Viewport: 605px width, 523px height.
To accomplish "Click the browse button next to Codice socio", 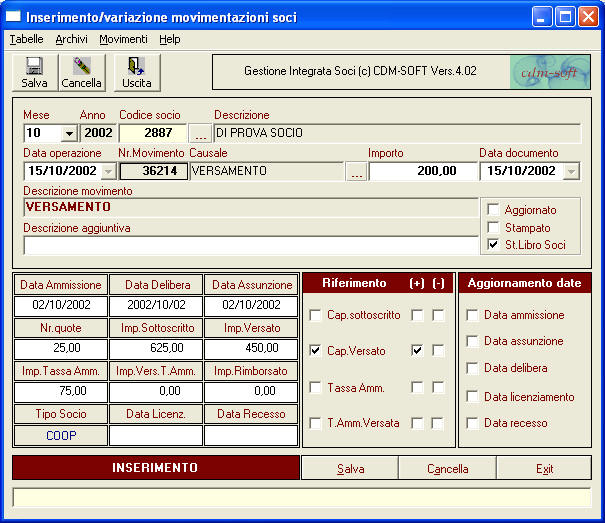I will (x=200, y=134).
